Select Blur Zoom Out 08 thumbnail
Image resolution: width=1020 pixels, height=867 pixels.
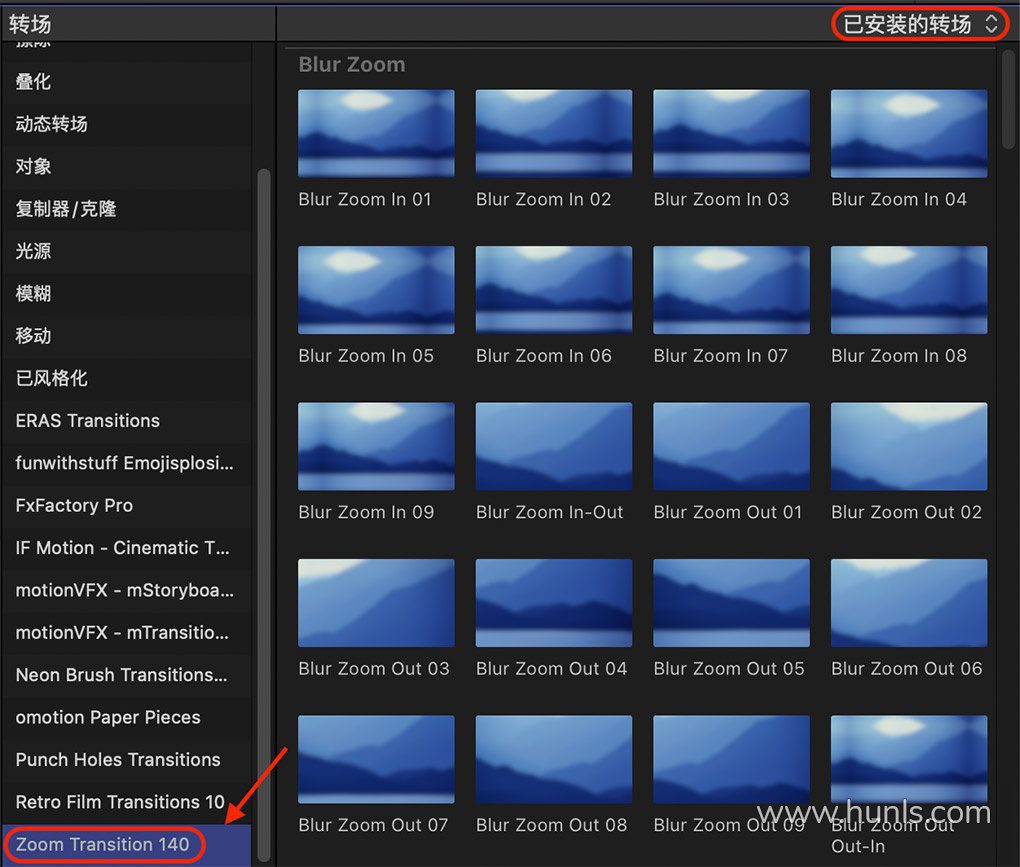(554, 759)
